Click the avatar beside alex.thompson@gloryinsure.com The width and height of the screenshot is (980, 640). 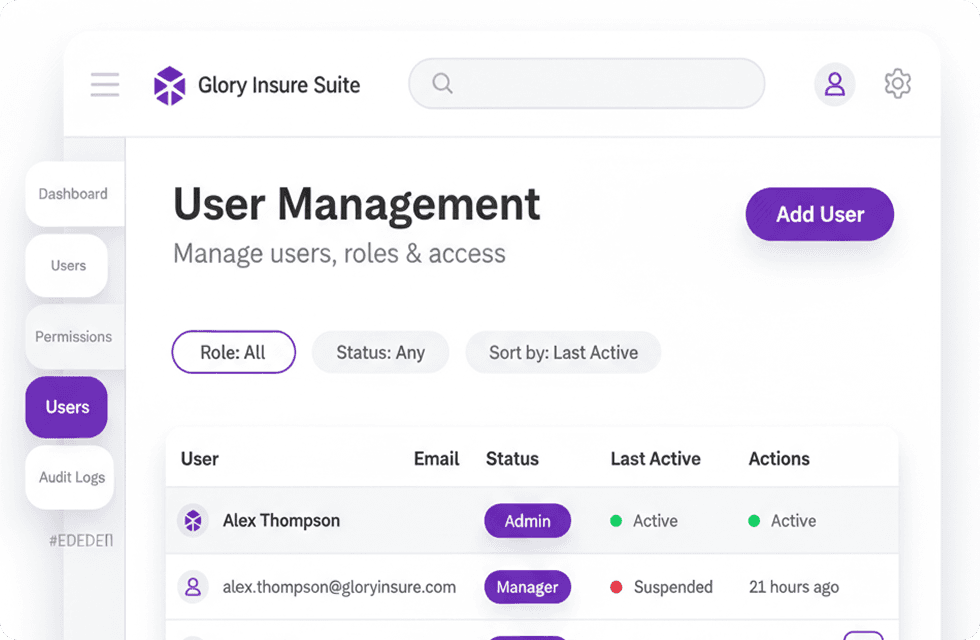[193, 587]
